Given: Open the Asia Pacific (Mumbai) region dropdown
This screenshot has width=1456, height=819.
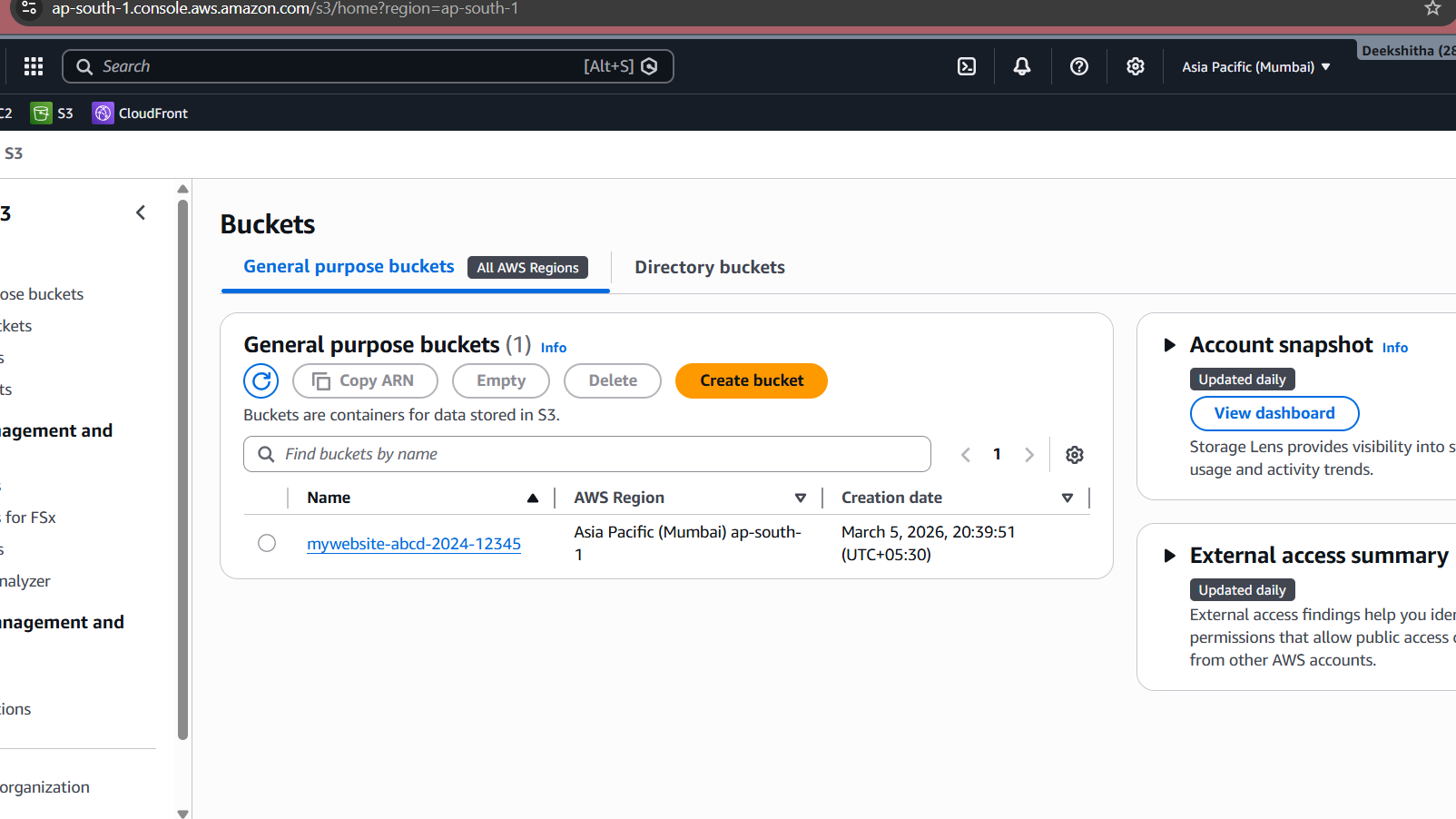Looking at the screenshot, I should pyautogui.click(x=1255, y=67).
